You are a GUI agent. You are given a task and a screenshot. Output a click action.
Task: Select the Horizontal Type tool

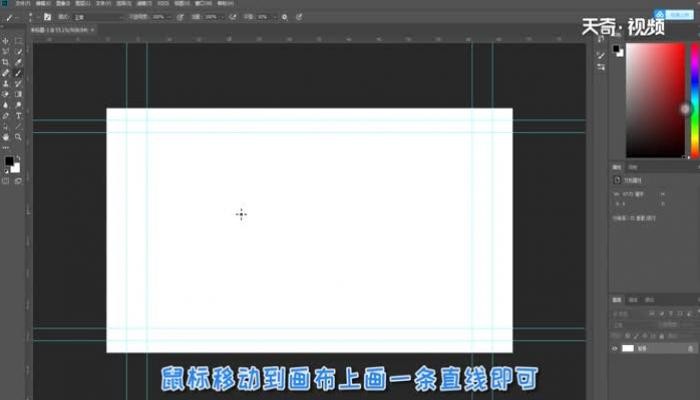(x=18, y=116)
